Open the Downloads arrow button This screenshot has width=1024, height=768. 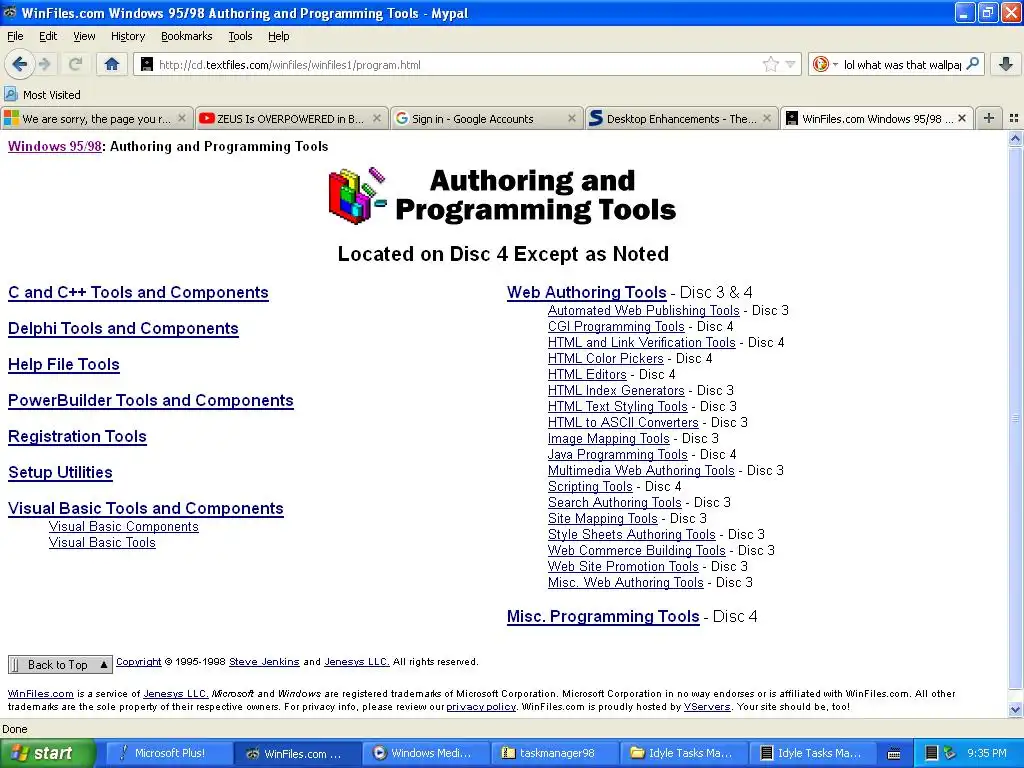point(1006,64)
